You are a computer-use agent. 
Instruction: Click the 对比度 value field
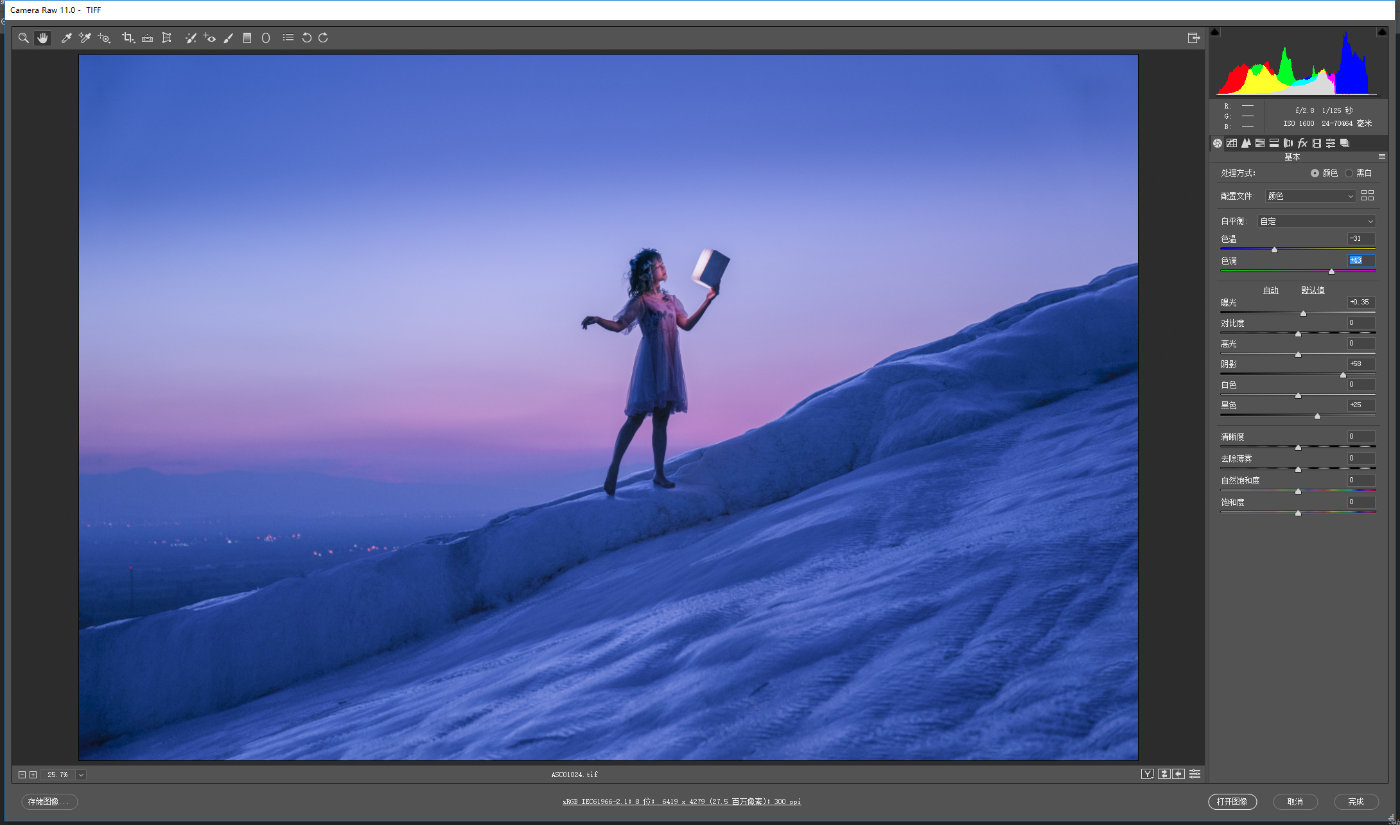tap(1361, 323)
